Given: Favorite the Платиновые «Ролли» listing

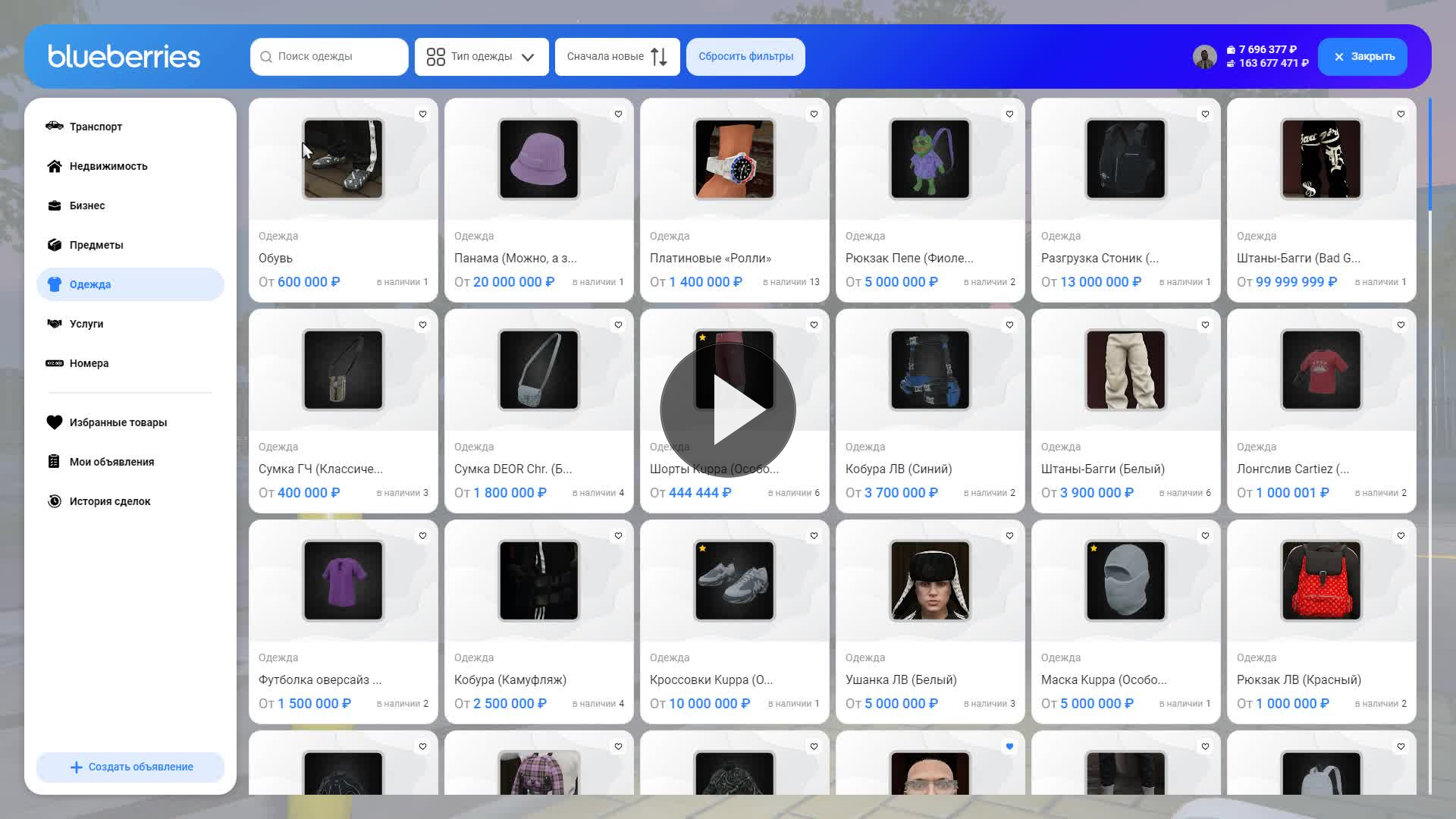Looking at the screenshot, I should (814, 115).
